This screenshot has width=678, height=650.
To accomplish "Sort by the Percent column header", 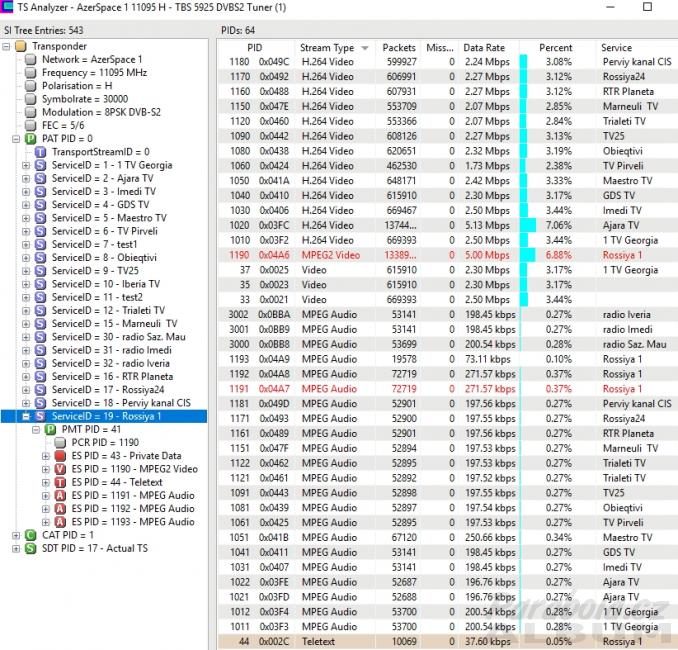I will pos(556,48).
